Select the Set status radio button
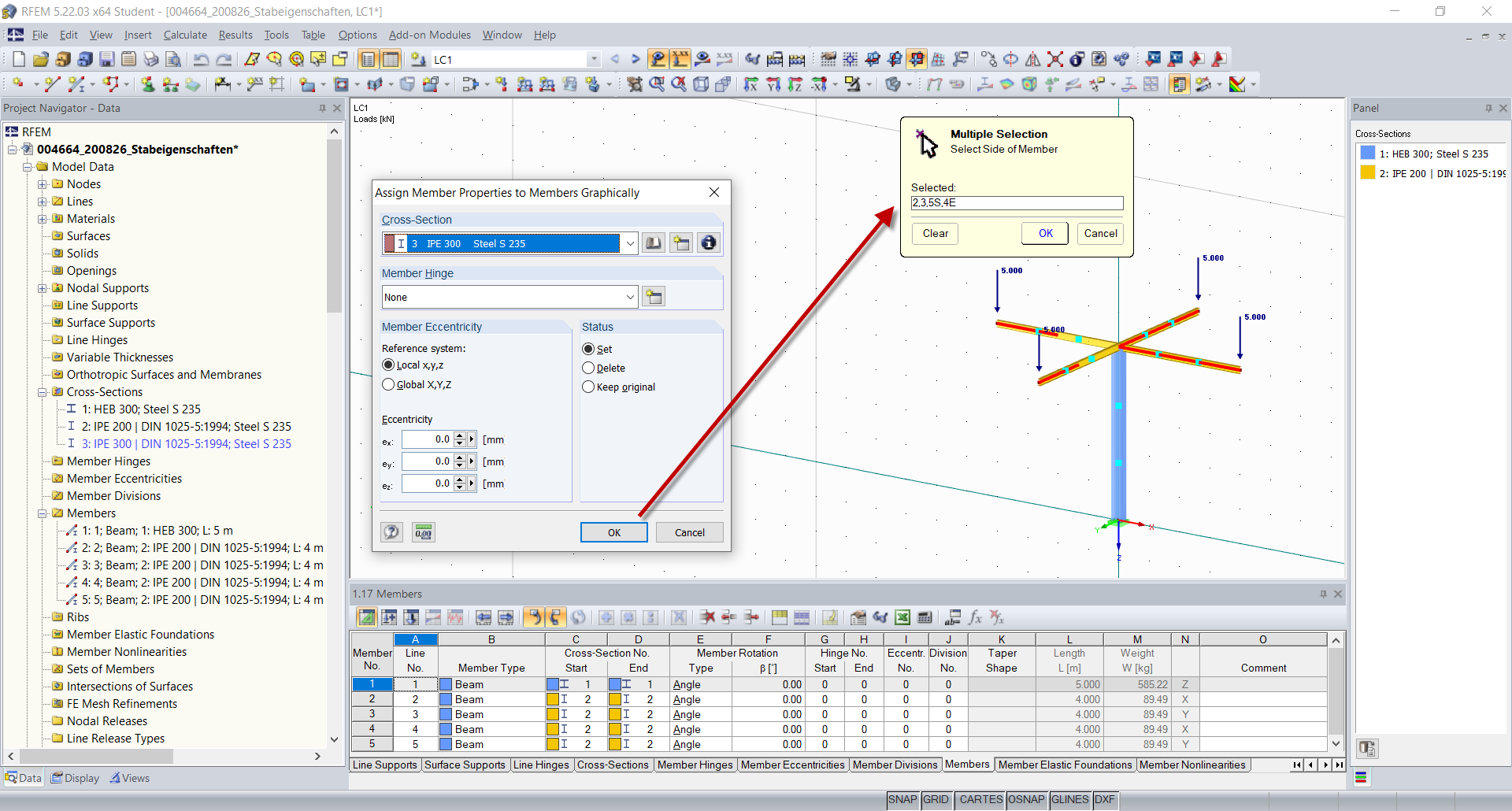This screenshot has width=1512, height=811. (588, 349)
